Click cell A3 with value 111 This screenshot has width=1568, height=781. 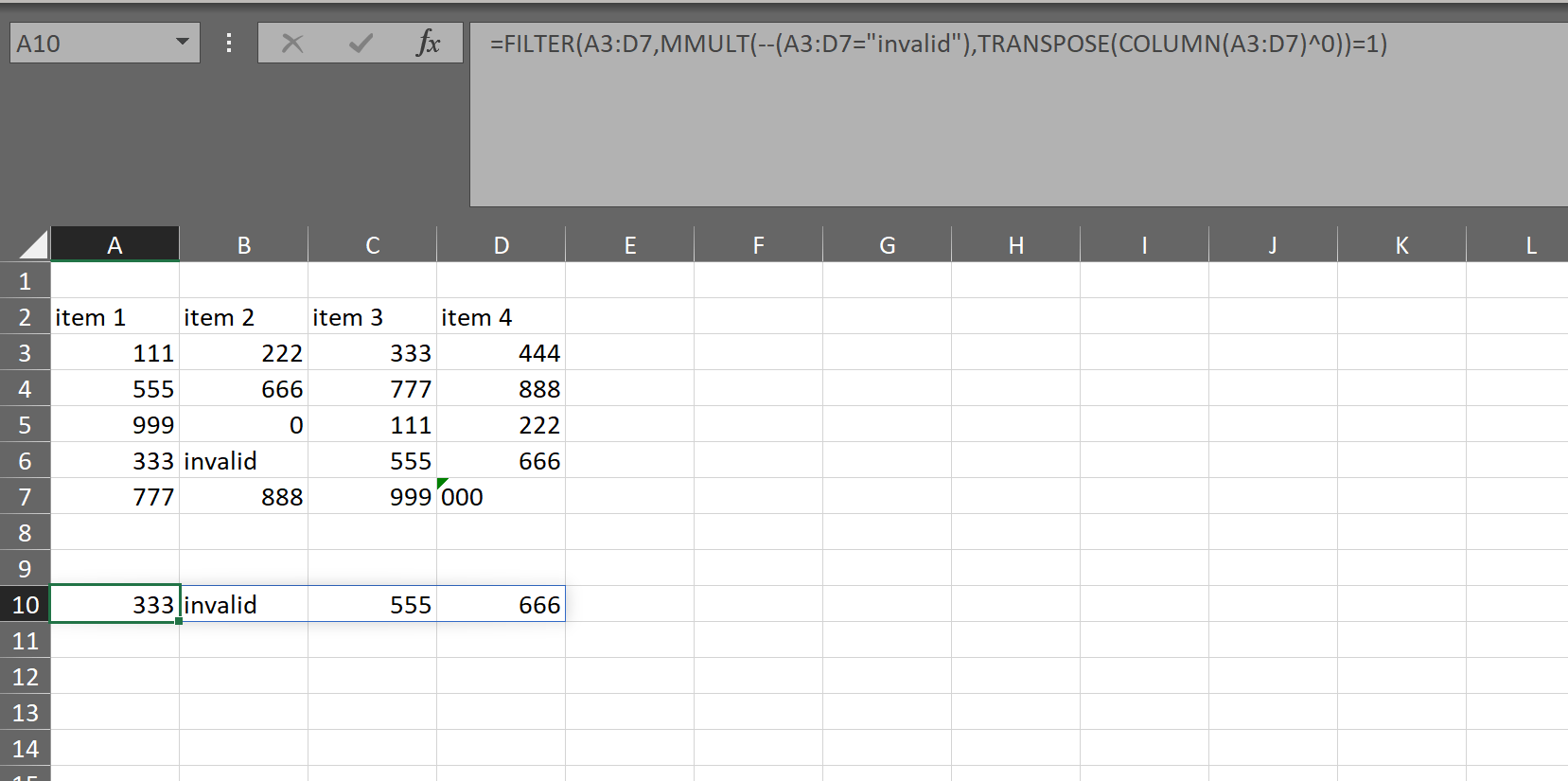pyautogui.click(x=115, y=352)
